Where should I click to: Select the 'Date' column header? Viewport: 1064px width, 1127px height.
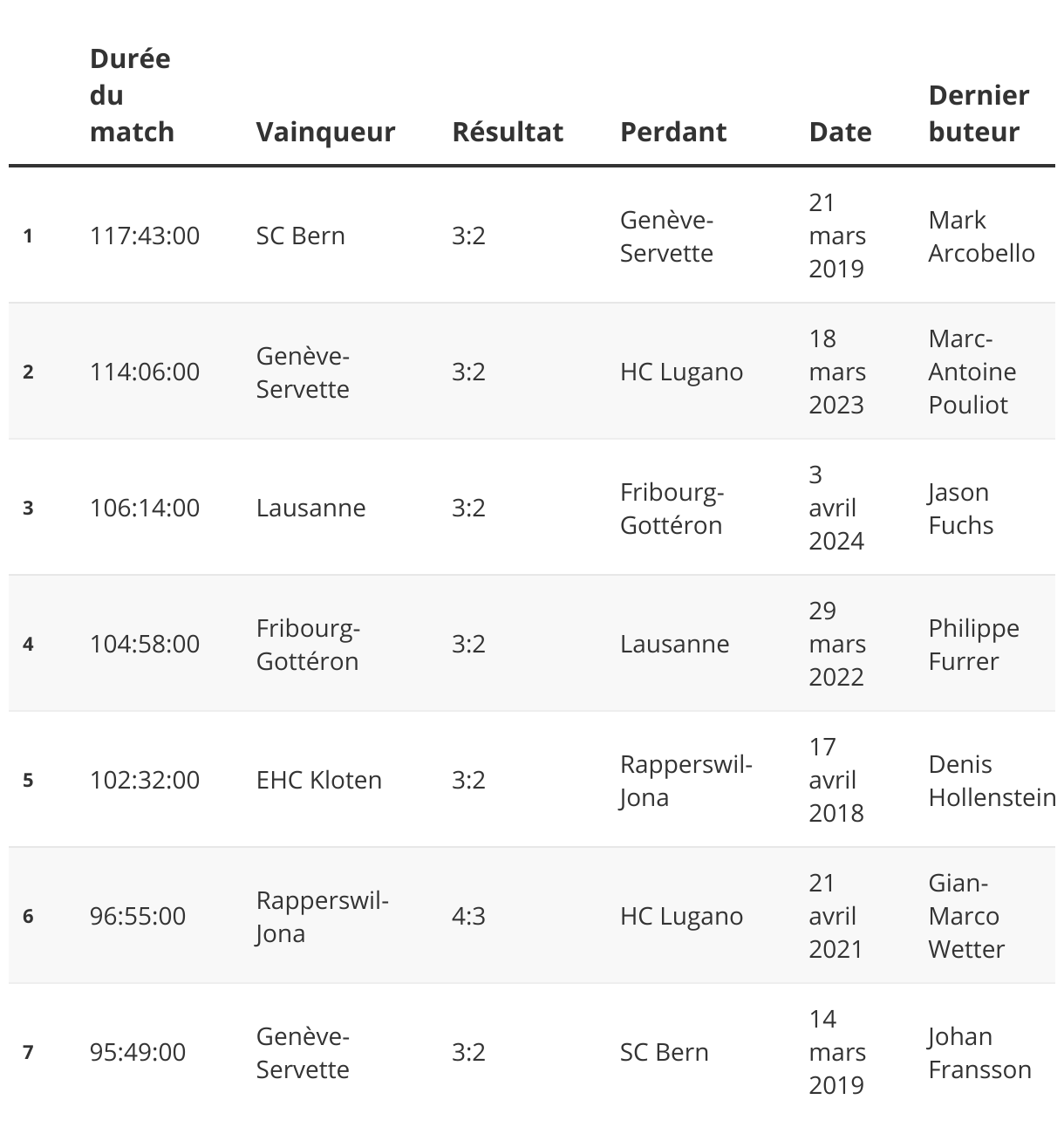click(840, 132)
